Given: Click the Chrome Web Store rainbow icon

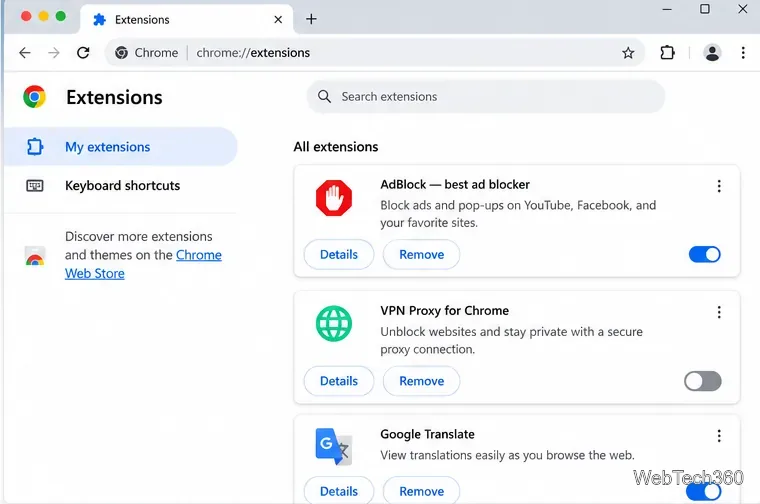Looking at the screenshot, I should coord(35,255).
